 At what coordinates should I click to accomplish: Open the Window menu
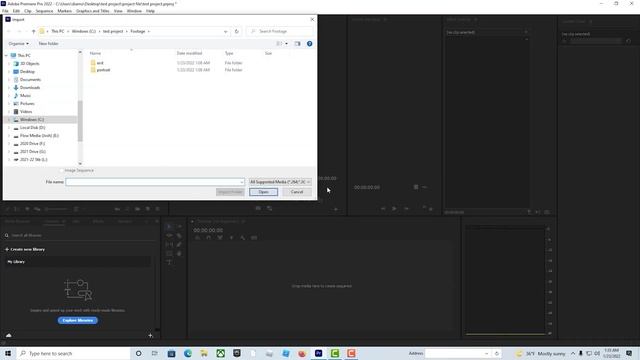tap(134, 11)
